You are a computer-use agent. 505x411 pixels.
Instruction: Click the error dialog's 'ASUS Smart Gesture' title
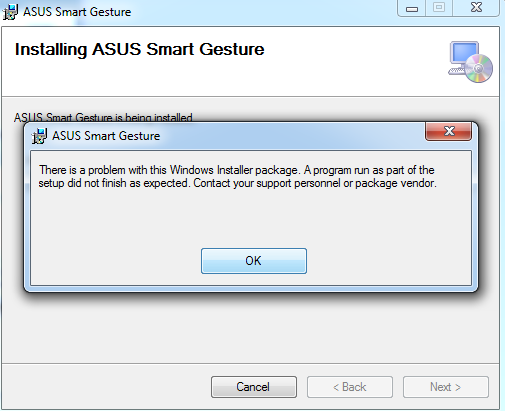106,136
